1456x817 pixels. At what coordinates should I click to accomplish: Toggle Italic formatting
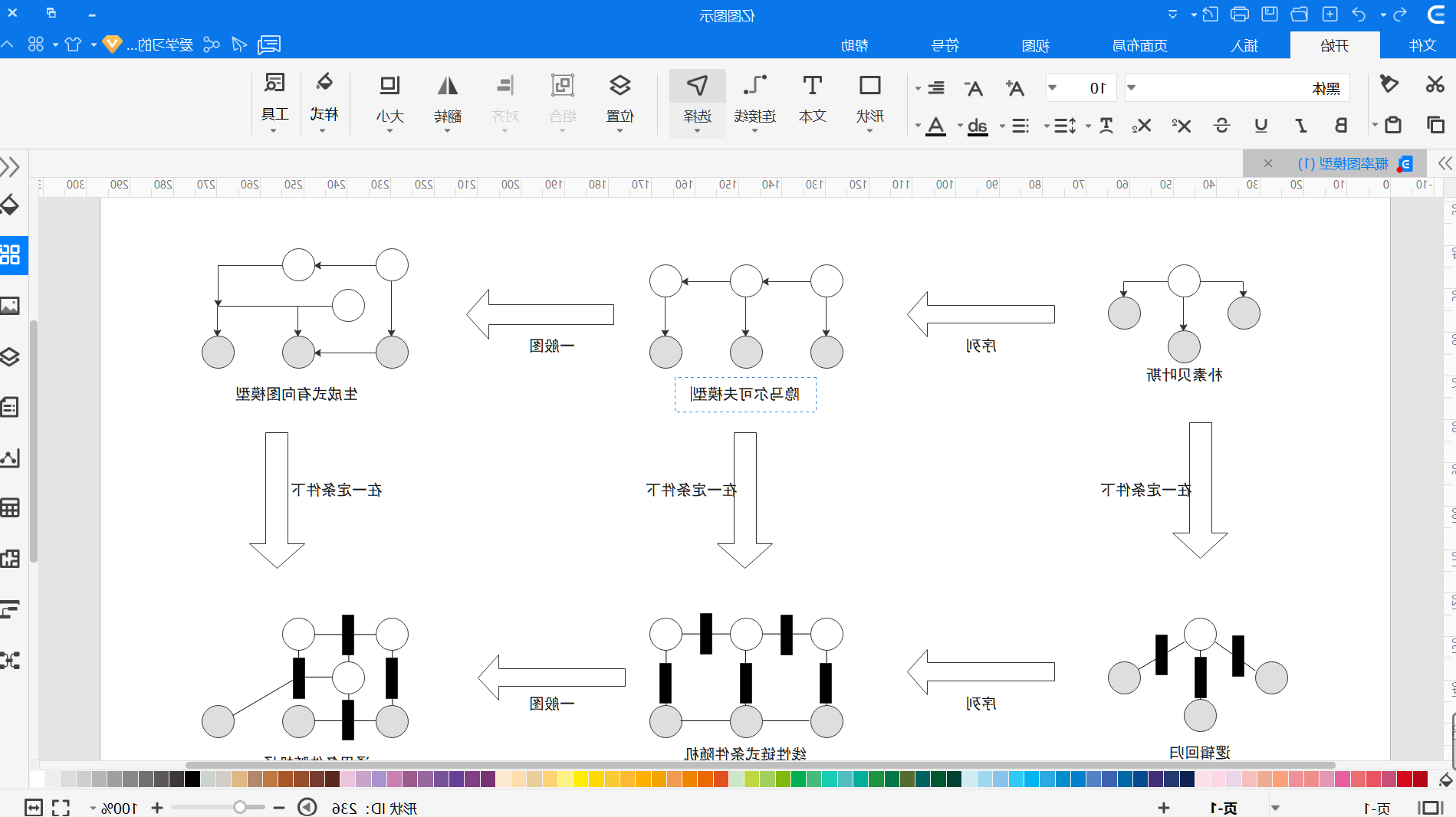(1301, 125)
